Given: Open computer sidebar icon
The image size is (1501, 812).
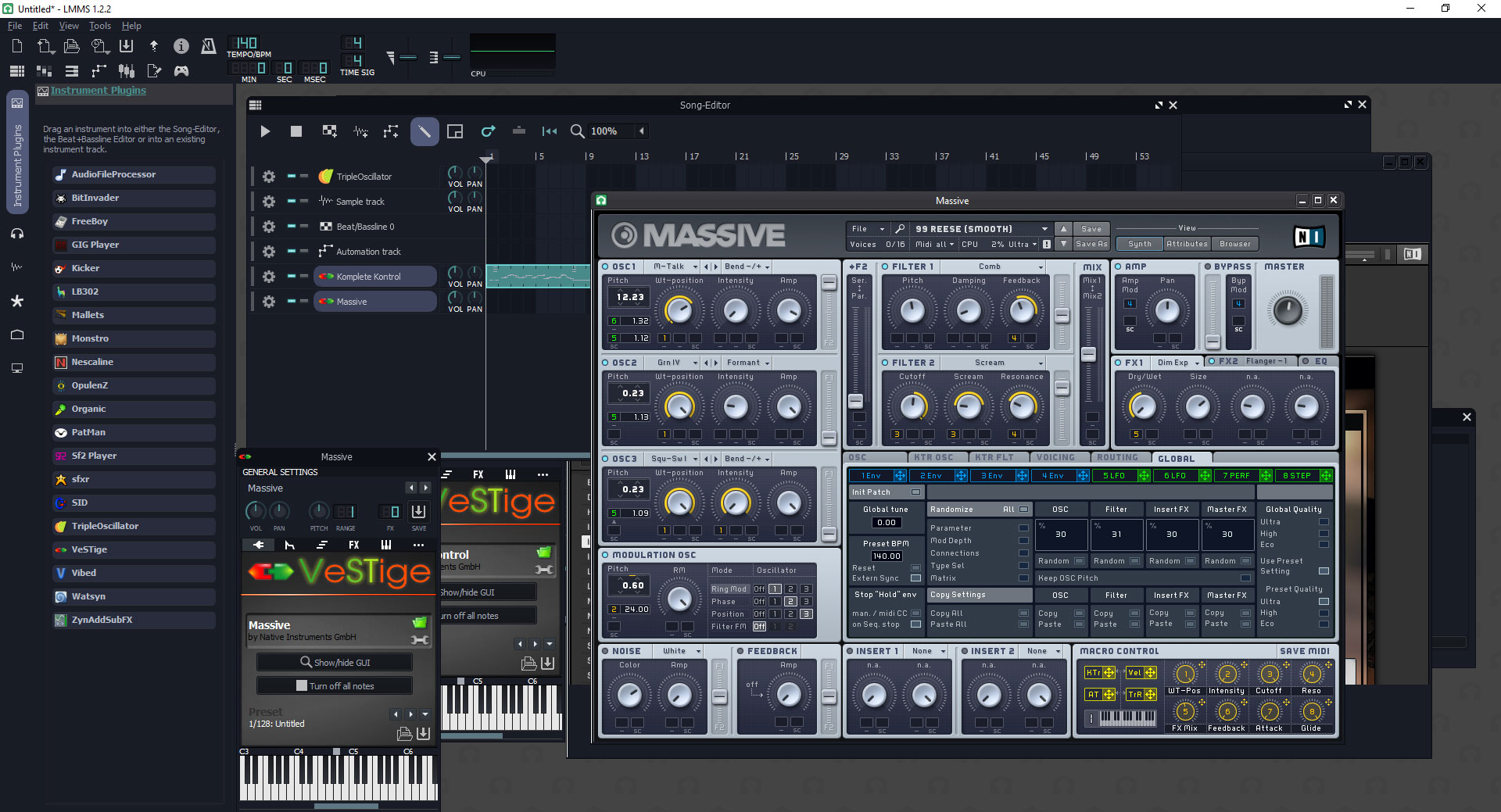Looking at the screenshot, I should point(17,368).
